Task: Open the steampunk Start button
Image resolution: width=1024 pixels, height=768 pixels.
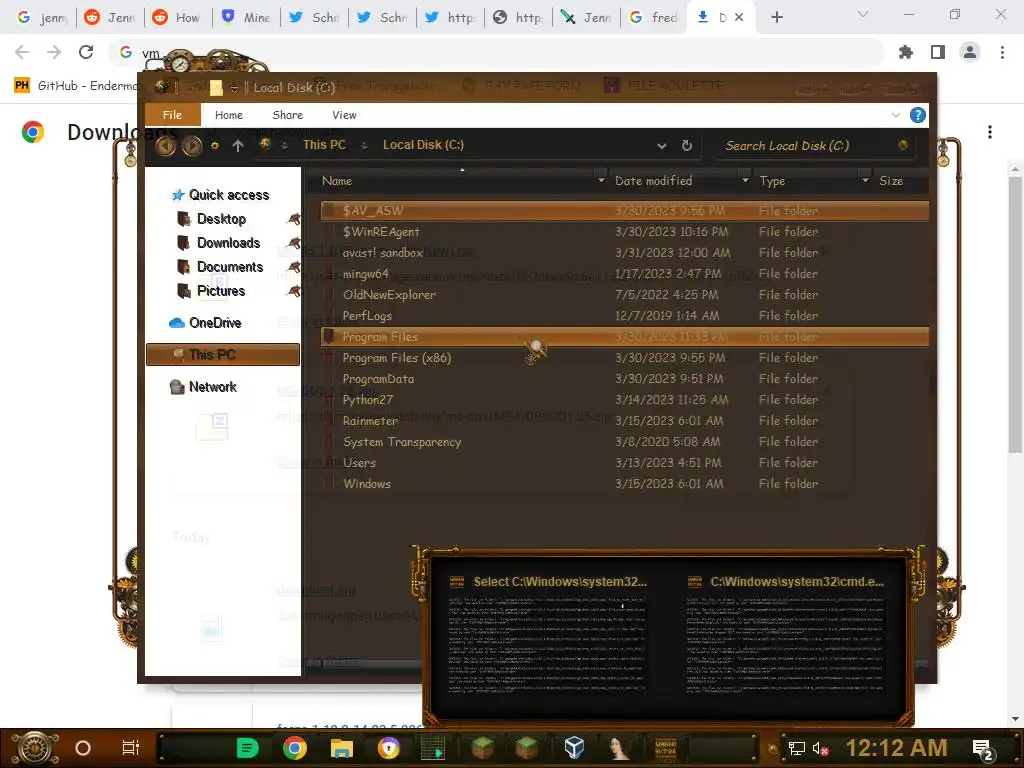Action: (x=35, y=748)
